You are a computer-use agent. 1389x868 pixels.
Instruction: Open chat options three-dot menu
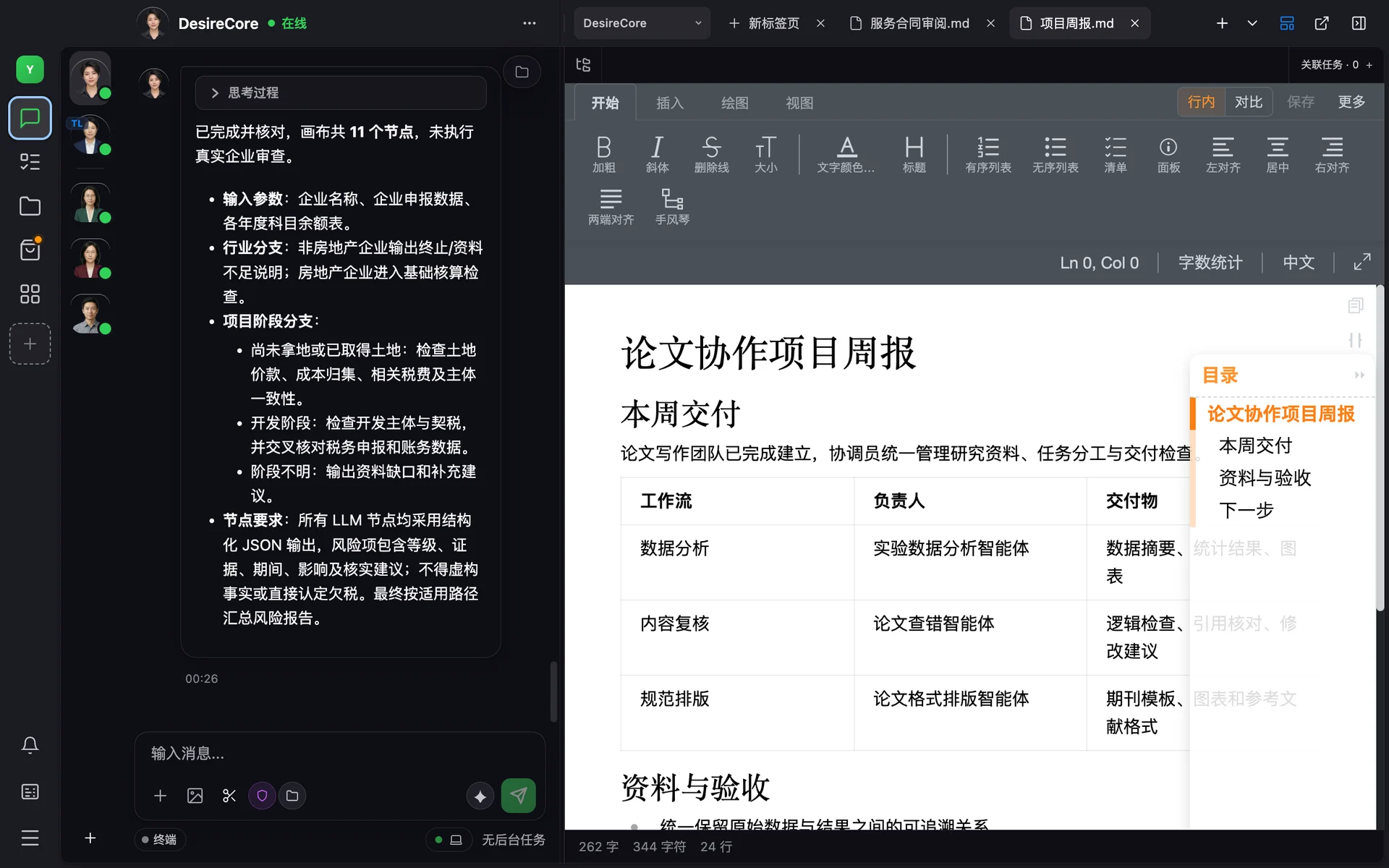[530, 23]
